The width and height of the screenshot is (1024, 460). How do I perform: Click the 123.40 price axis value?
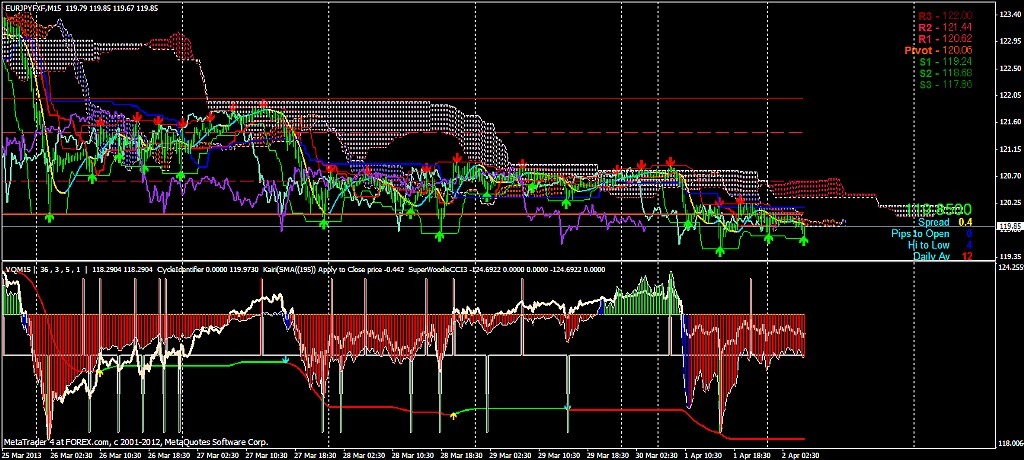coord(1010,14)
